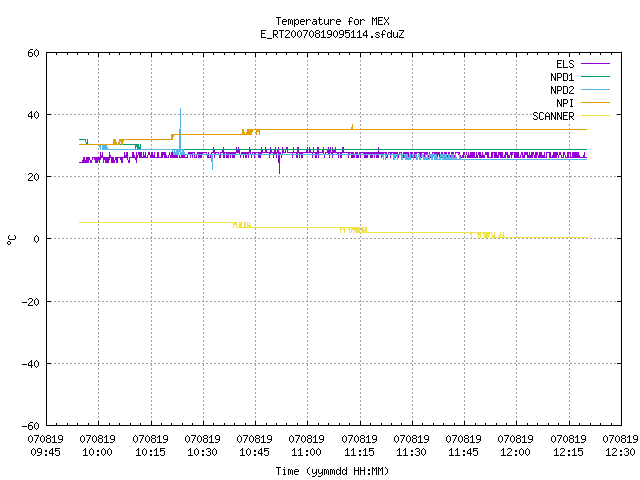Click the NPI legend label
Screen dimensions: 640x480
[565, 103]
